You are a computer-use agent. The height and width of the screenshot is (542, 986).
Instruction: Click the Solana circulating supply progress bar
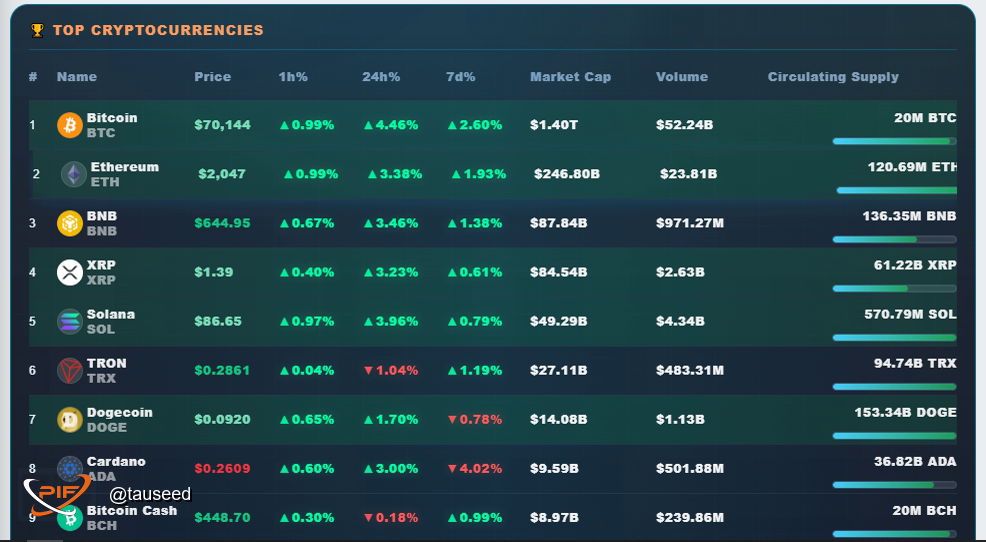(x=894, y=338)
